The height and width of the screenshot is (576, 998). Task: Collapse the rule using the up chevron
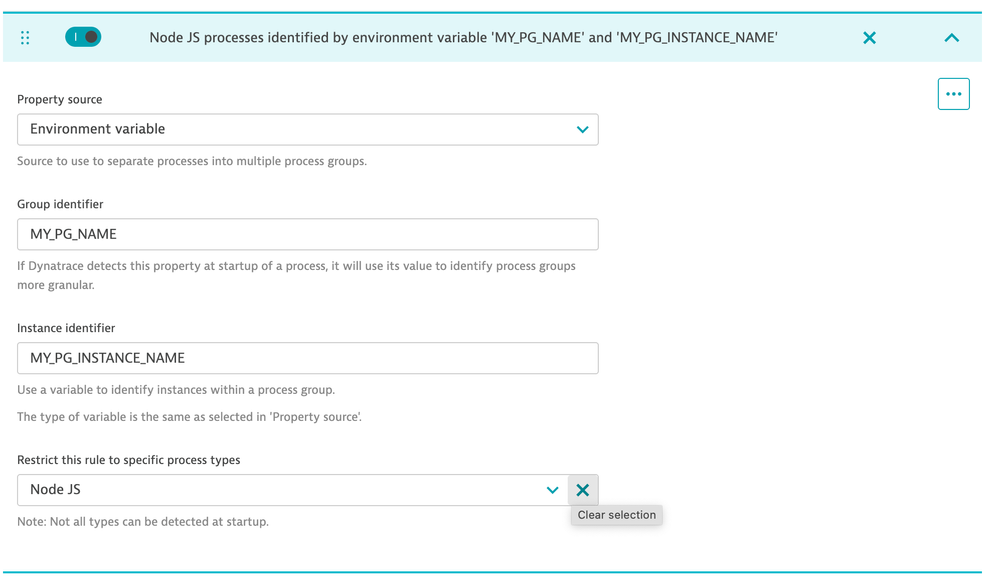coord(951,38)
